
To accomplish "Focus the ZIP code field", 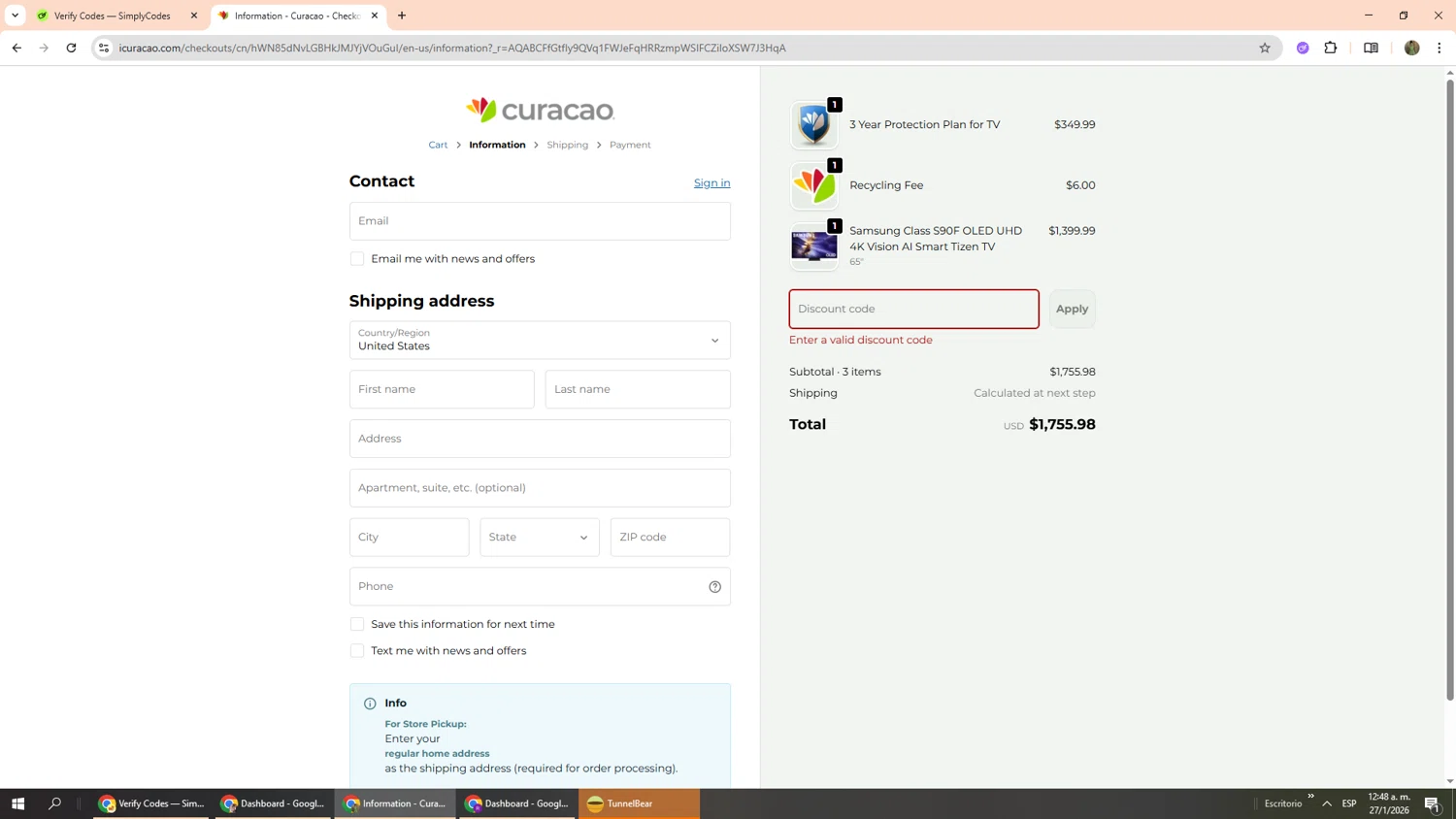I will [670, 538].
